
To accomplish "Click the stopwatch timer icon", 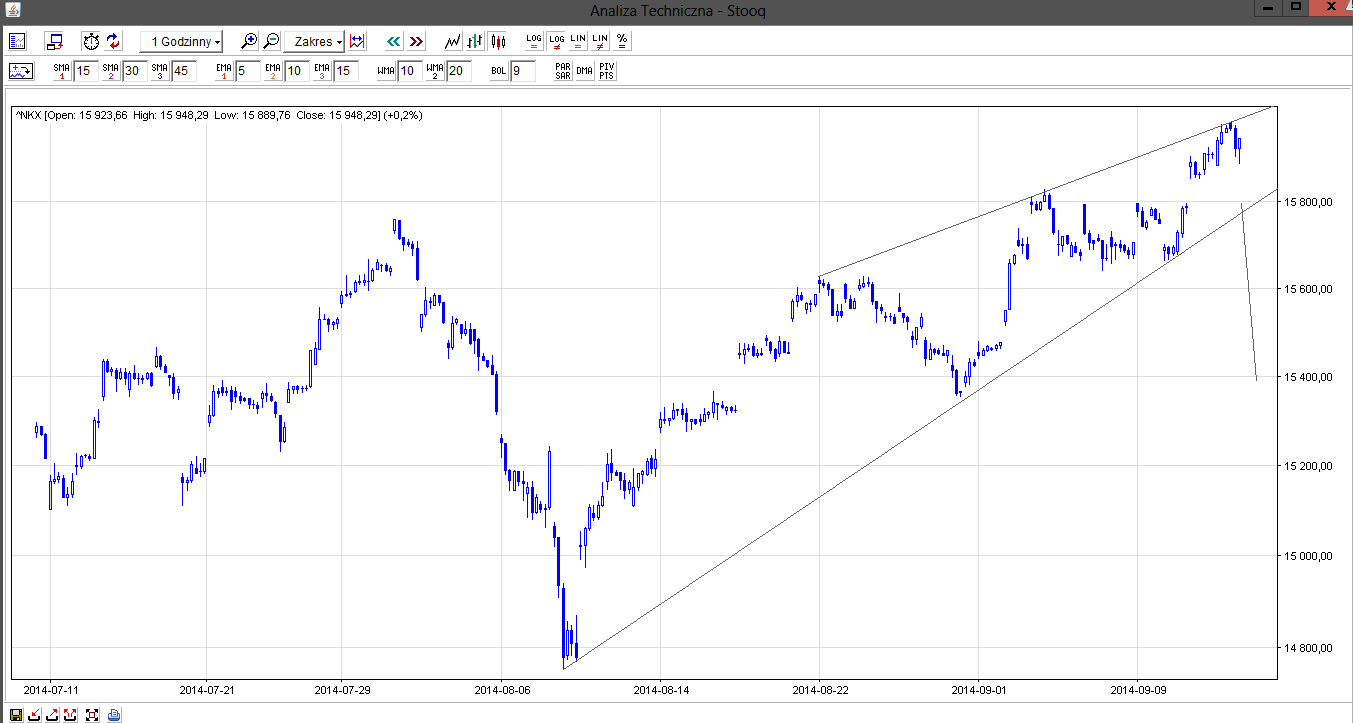I will tap(91, 41).
